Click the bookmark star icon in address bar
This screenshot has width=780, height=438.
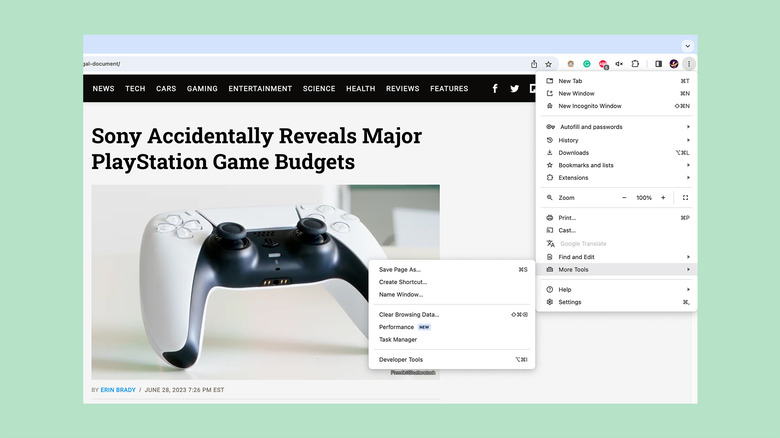tap(548, 64)
